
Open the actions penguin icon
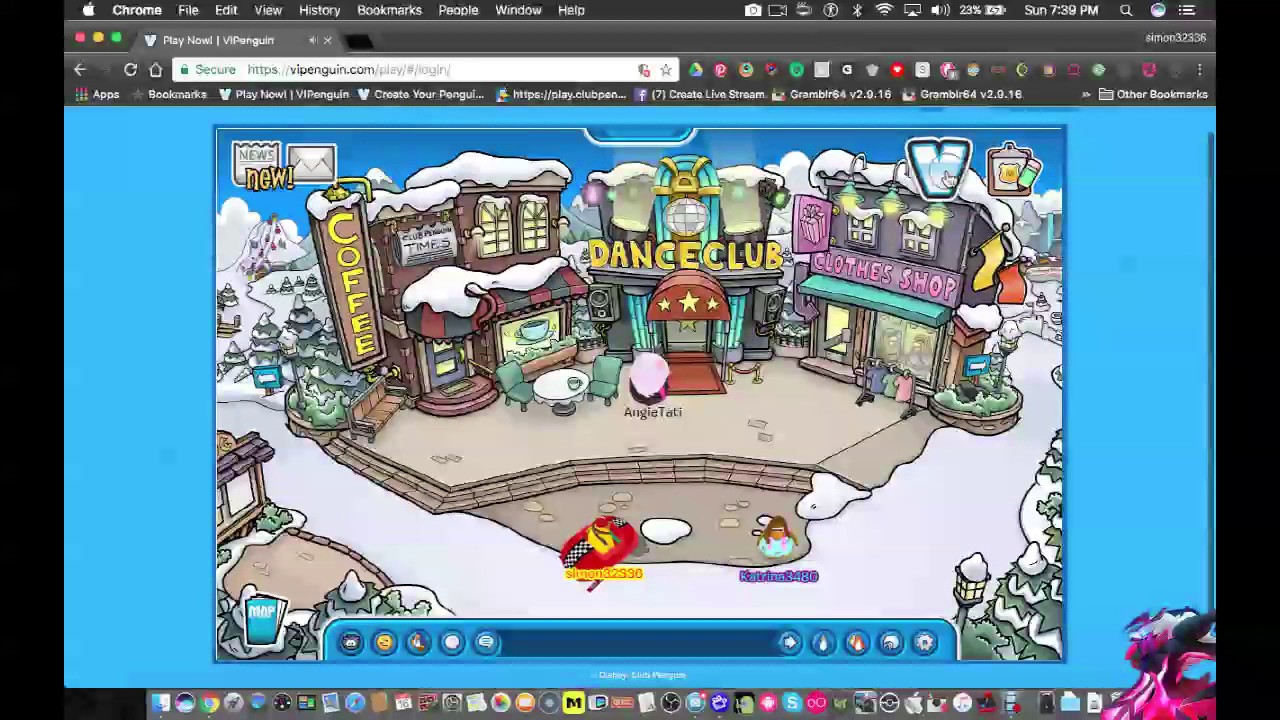click(418, 642)
